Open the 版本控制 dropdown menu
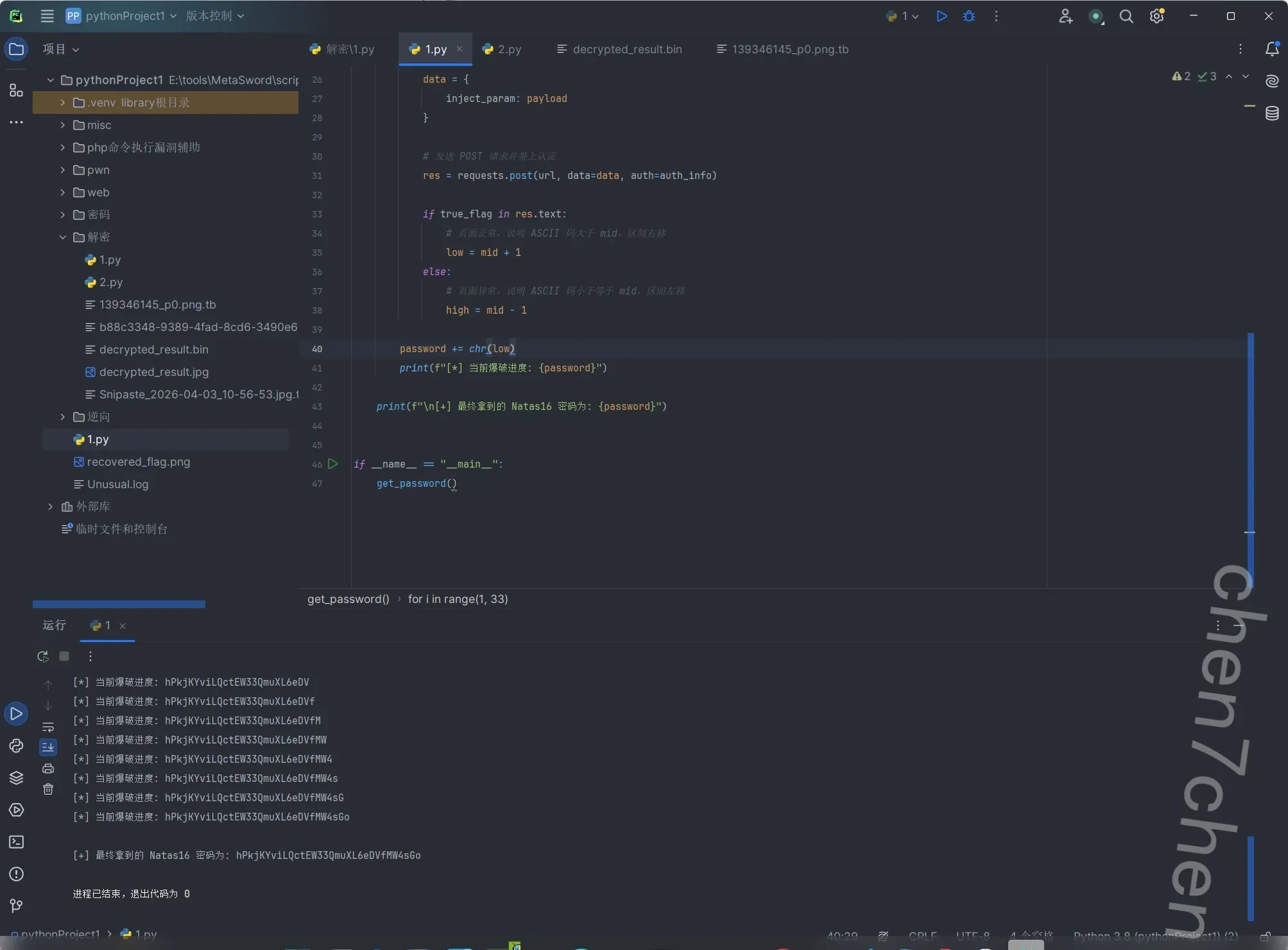This screenshot has width=1288, height=950. (x=215, y=16)
